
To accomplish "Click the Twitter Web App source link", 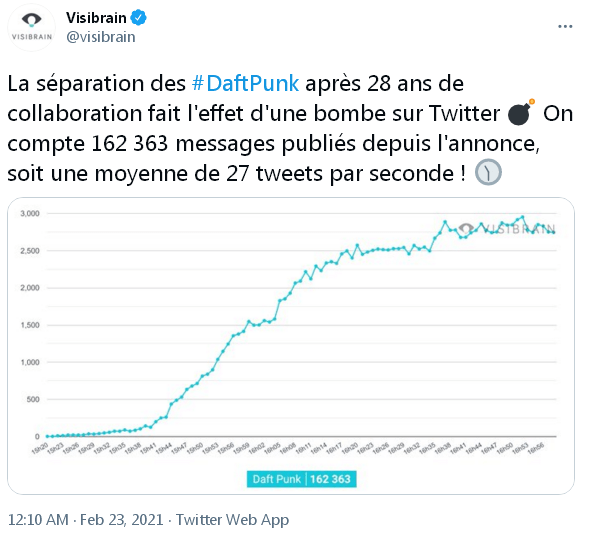I will point(233,520).
